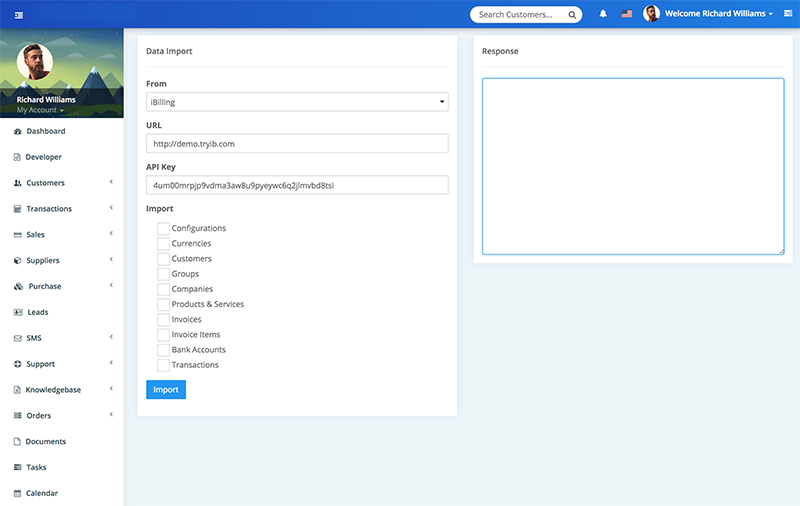Expand the SMS menu chevron

[111, 337]
